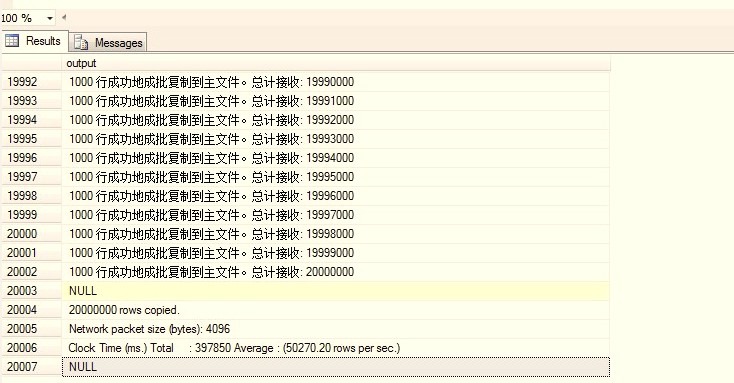The width and height of the screenshot is (734, 383).
Task: Click the horizontal scroll left arrow
Action: [64, 18]
